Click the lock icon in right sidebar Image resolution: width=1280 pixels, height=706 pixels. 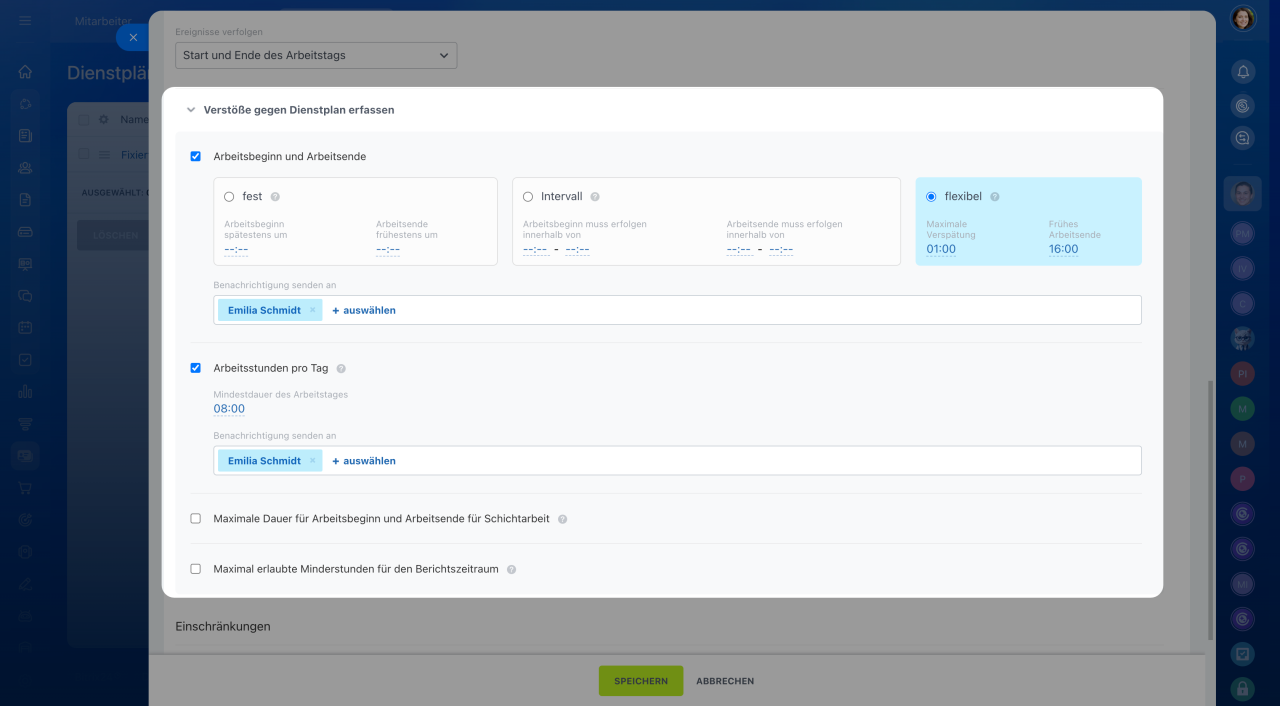[1243, 688]
